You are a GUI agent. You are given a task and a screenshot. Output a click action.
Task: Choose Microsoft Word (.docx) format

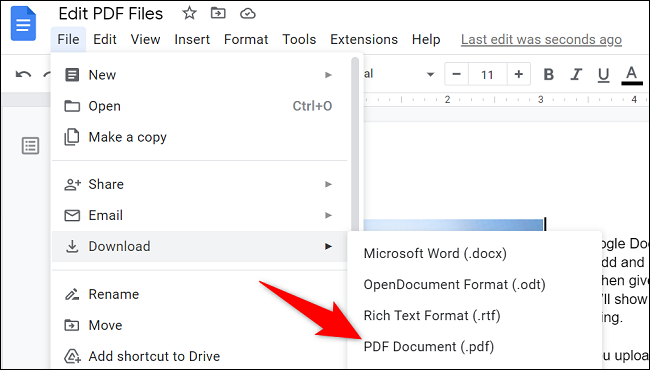(x=435, y=254)
